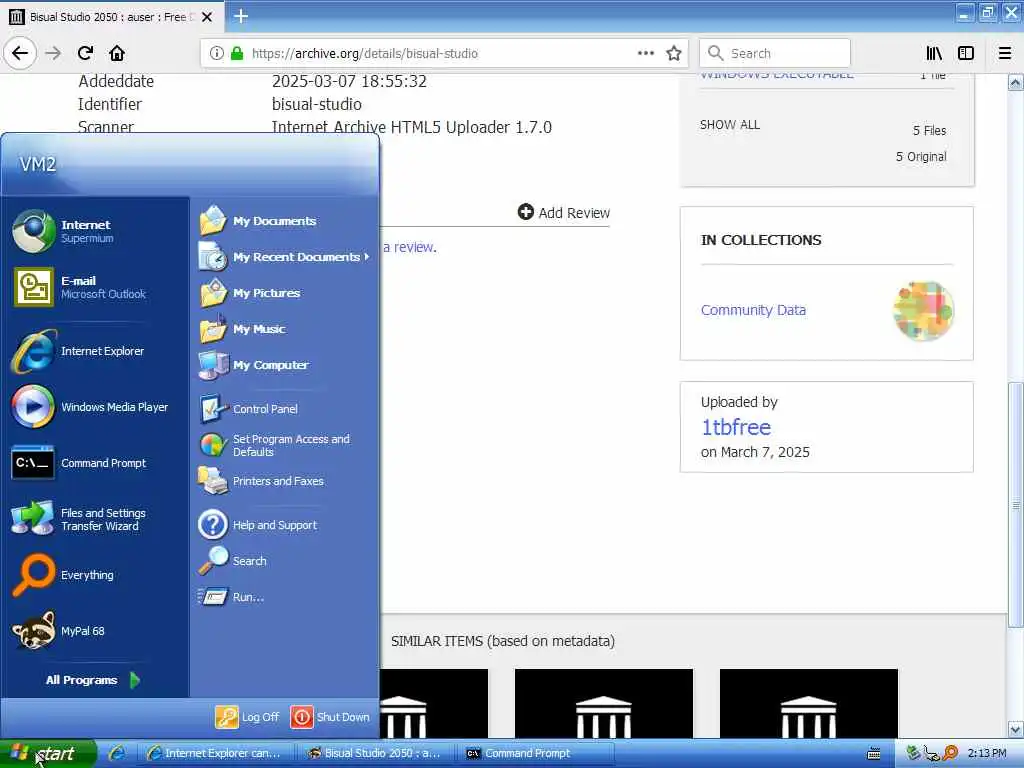Switch to Bisual Studio 2050 taskbar item
This screenshot has width=1024, height=768.
[375, 754]
